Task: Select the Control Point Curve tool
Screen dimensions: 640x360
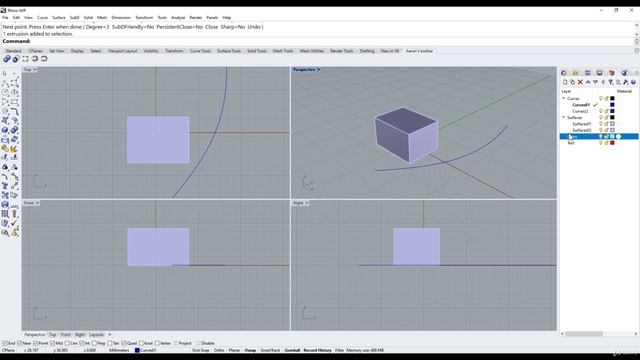Action: 14,83
